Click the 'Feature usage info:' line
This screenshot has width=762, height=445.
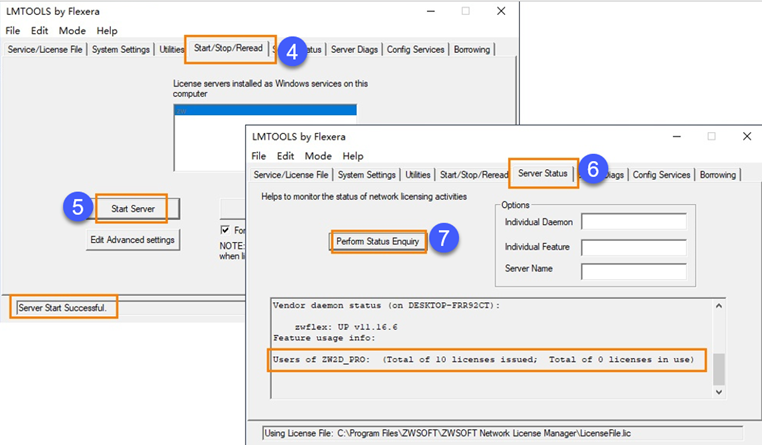(x=324, y=338)
